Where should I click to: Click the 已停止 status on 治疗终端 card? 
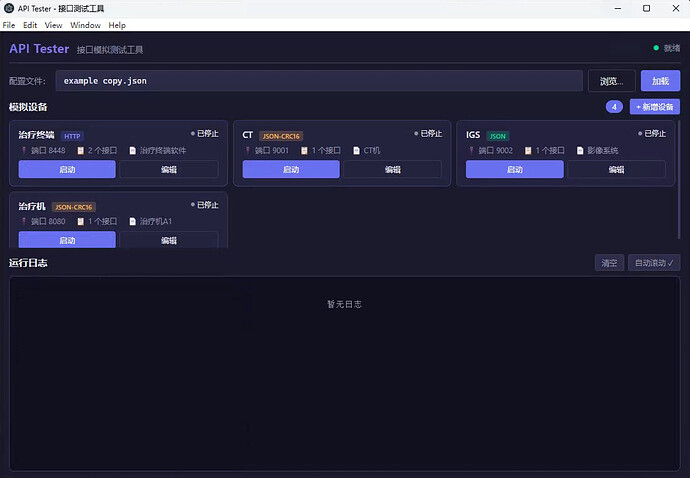(205, 133)
